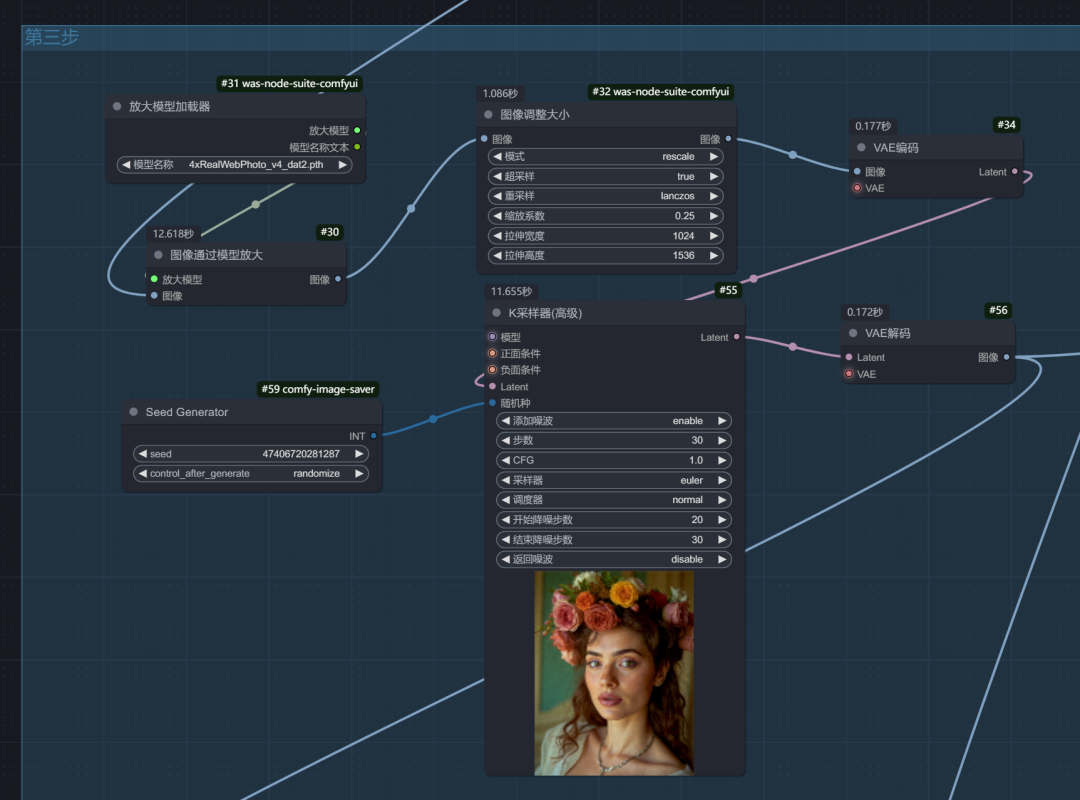Click the #59 comfy-image-saver badge

pyautogui.click(x=318, y=389)
